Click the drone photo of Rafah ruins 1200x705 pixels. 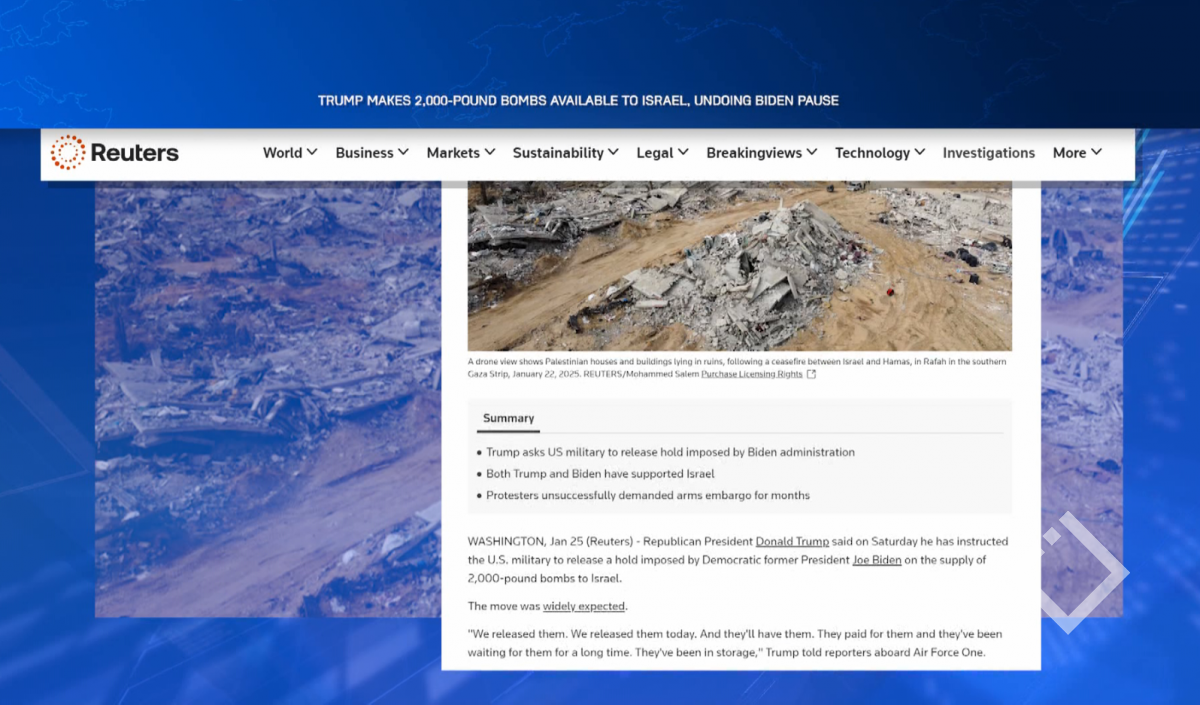(739, 265)
